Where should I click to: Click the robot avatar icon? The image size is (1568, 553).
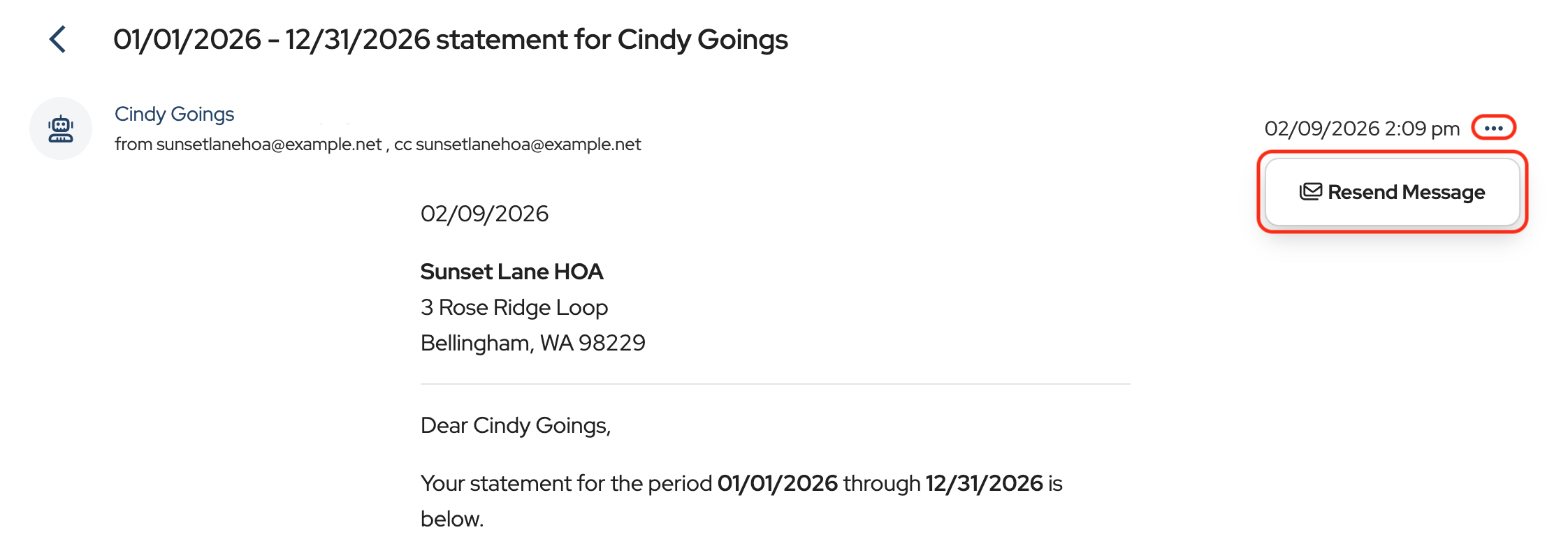click(x=61, y=128)
